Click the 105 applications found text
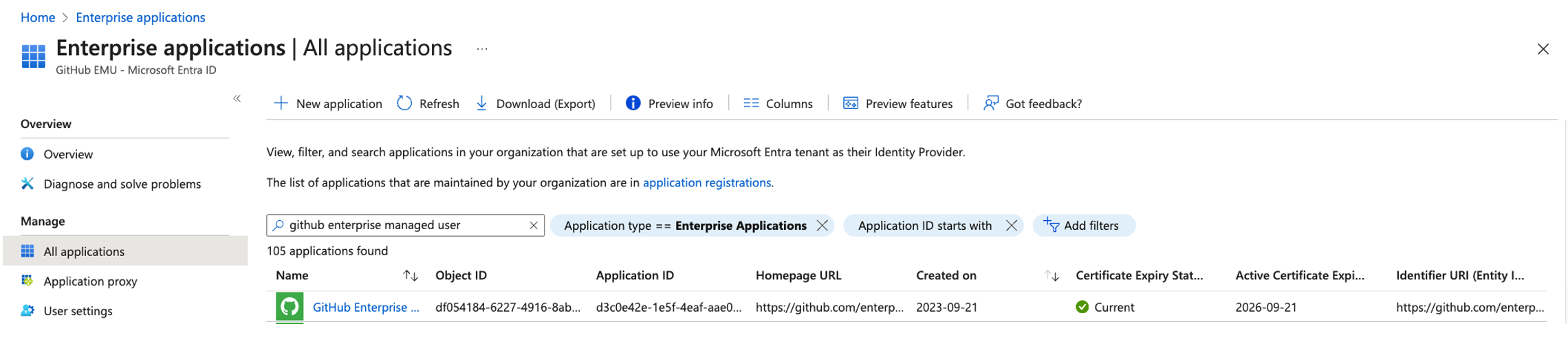 (x=327, y=251)
